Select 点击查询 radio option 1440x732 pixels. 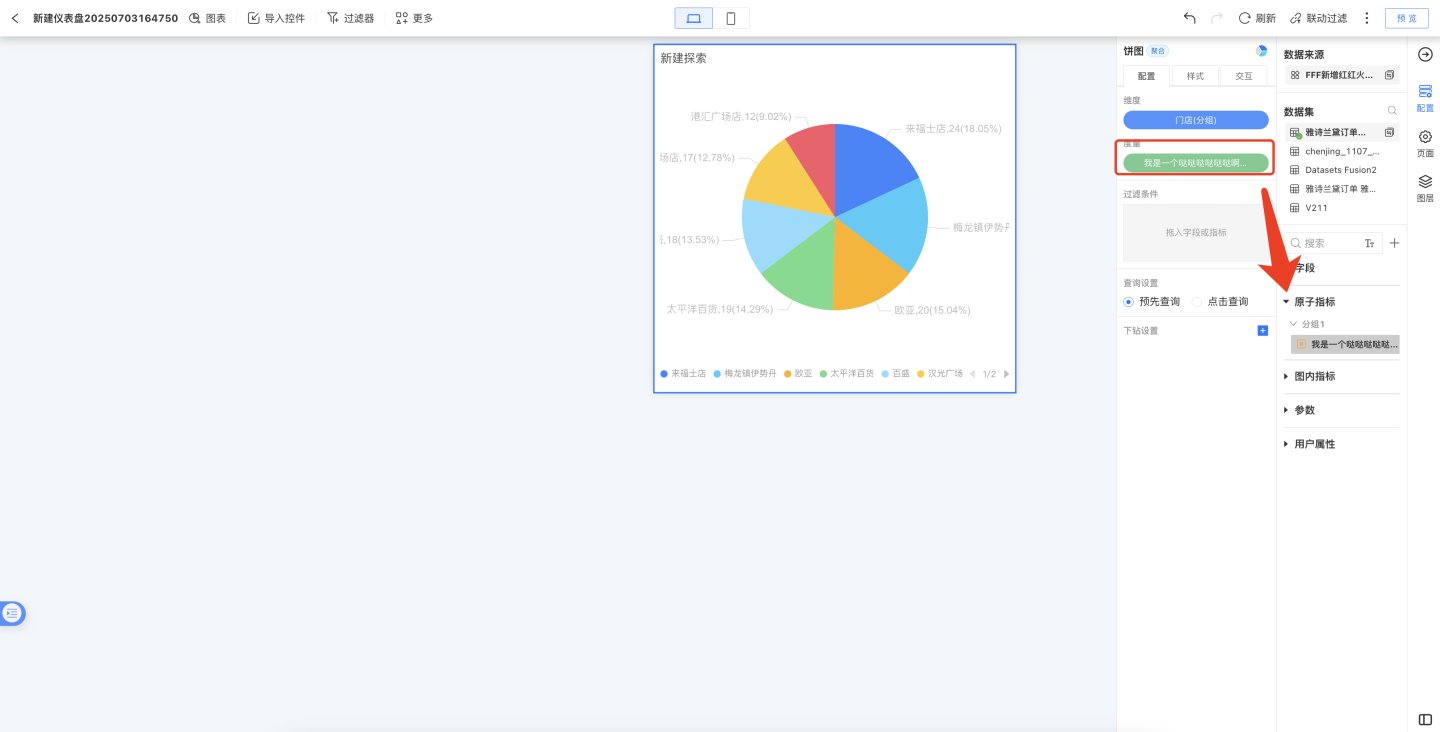(1197, 301)
